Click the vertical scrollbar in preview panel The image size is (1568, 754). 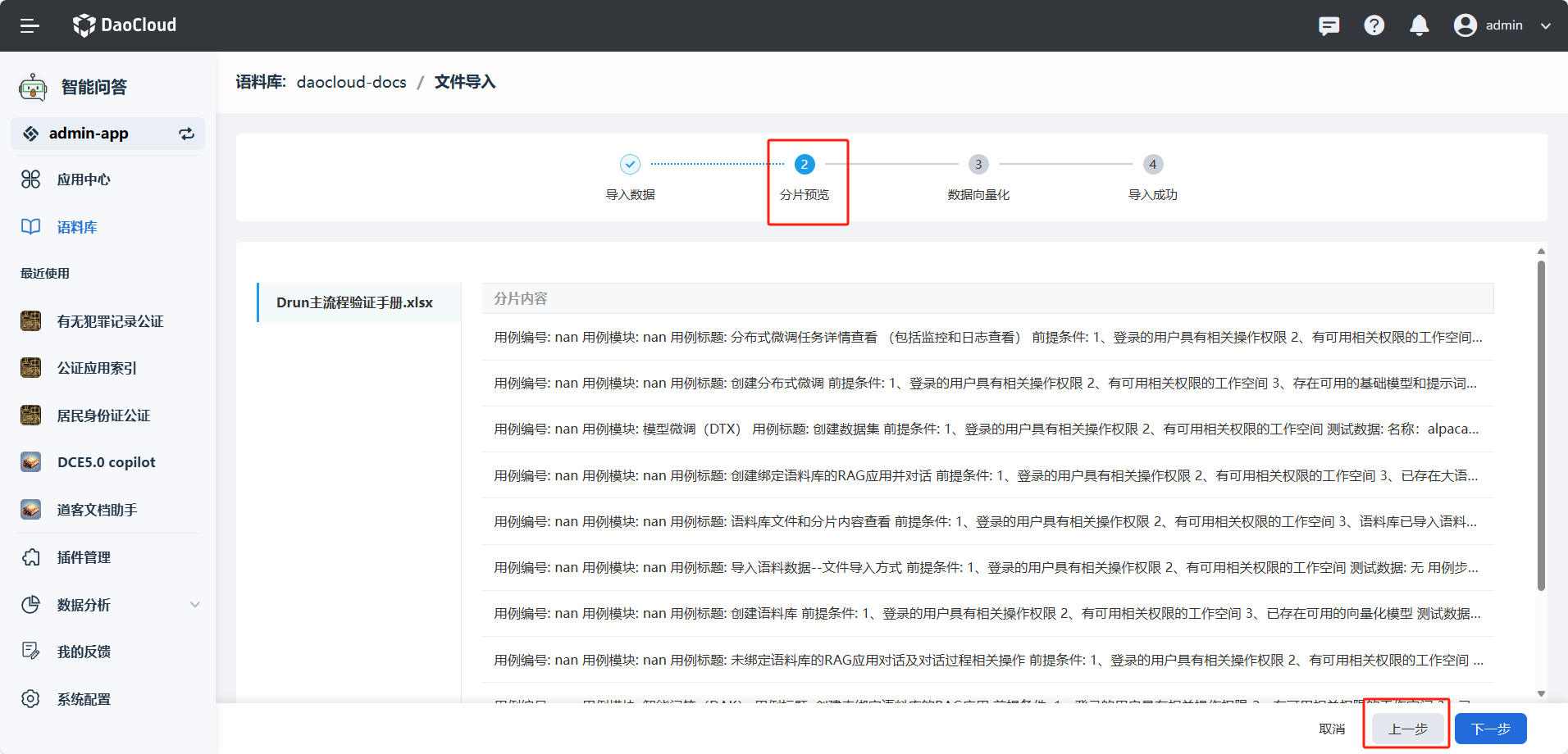point(1541,426)
